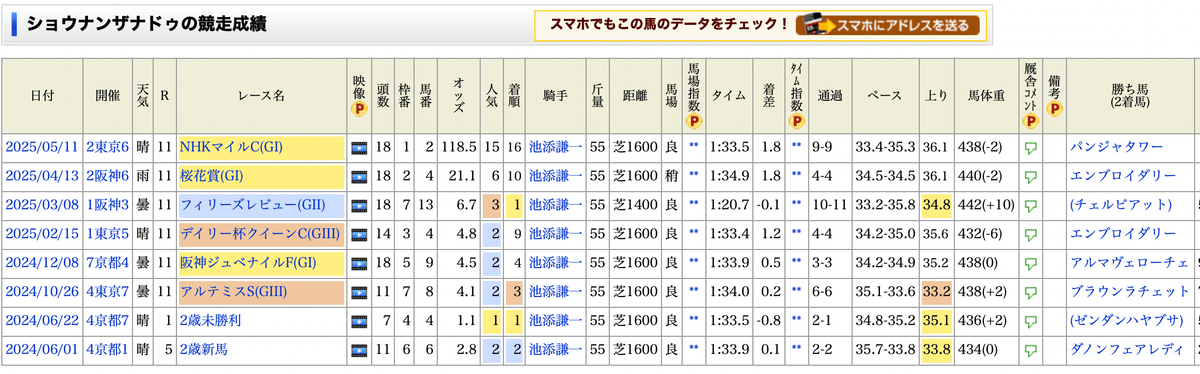Click the highlighted 上り value 34.8
1200x374 pixels.
(x=936, y=206)
